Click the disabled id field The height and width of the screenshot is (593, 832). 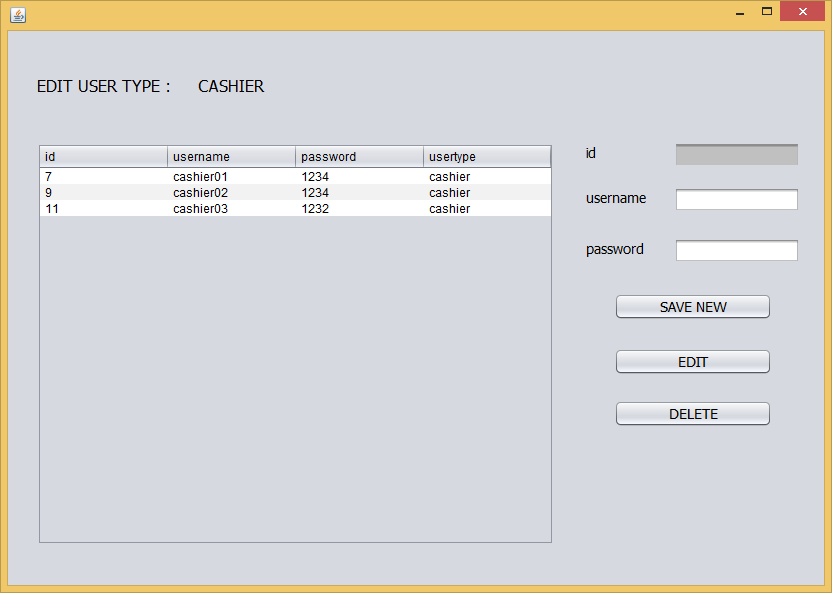point(736,155)
